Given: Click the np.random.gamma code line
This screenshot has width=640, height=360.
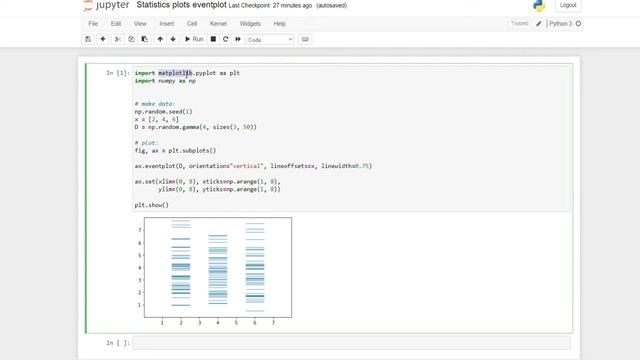Looking at the screenshot, I should (x=196, y=127).
